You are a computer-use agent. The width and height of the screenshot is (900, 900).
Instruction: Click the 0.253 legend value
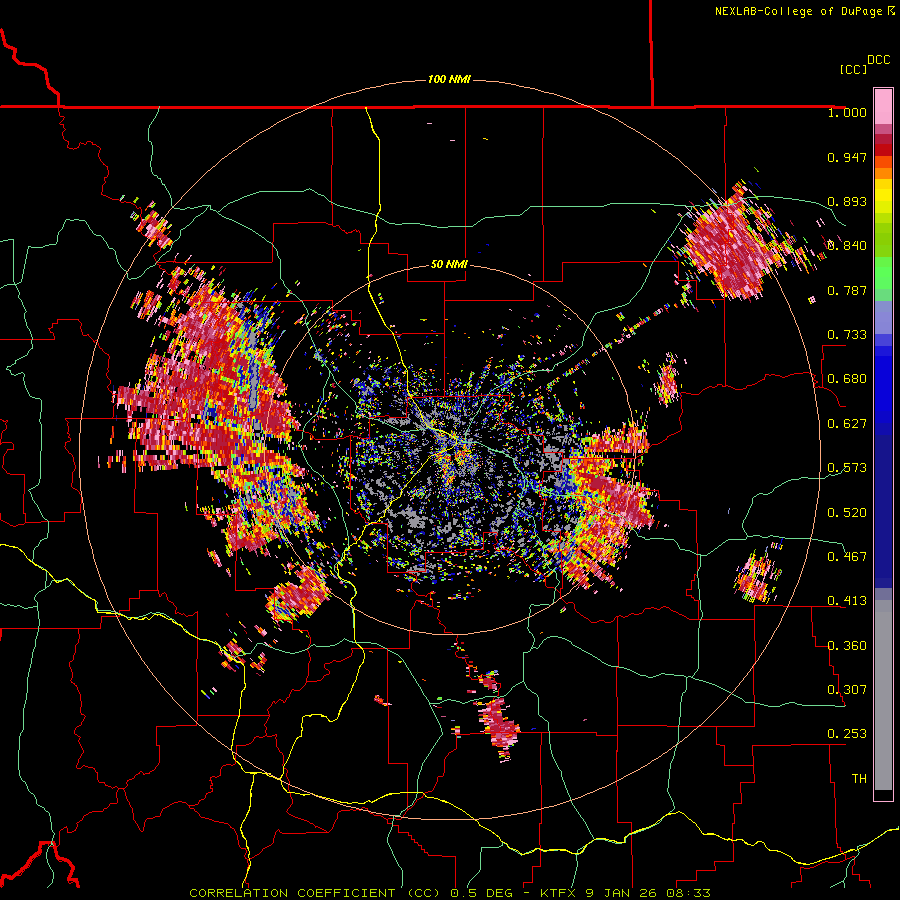847,734
